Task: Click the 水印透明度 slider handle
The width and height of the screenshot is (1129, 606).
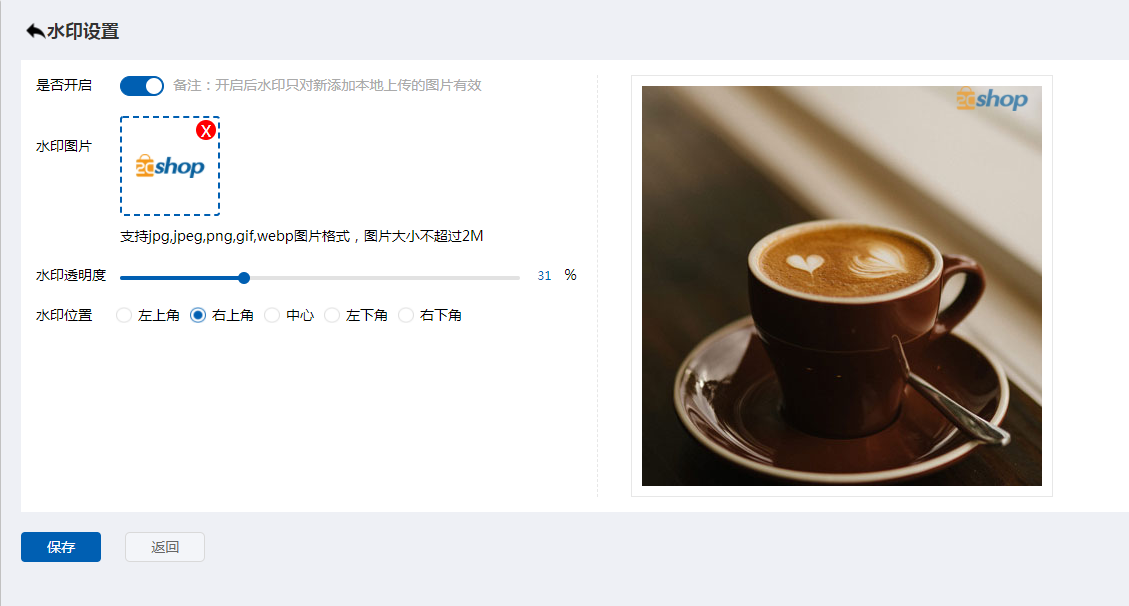Action: click(x=244, y=278)
